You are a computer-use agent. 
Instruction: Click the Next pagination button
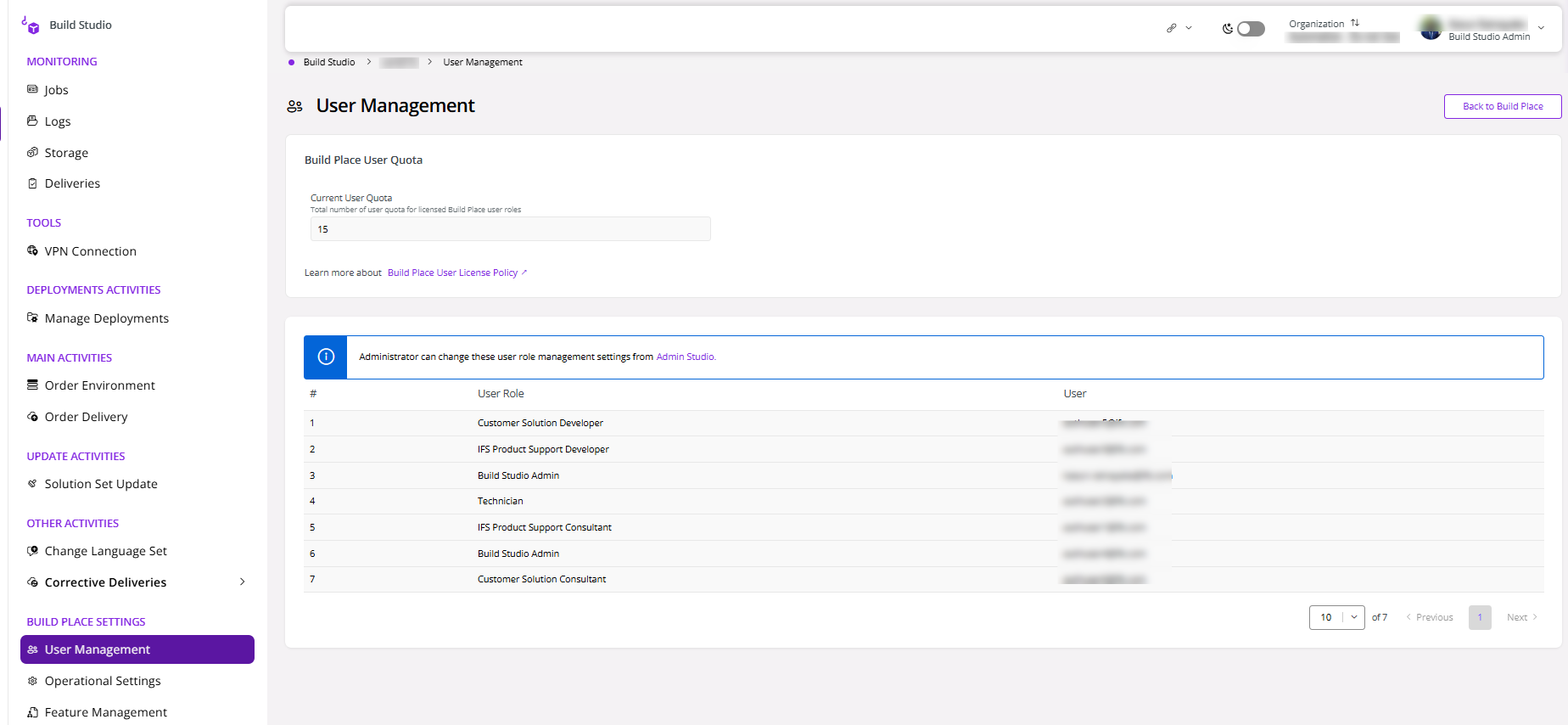1522,617
